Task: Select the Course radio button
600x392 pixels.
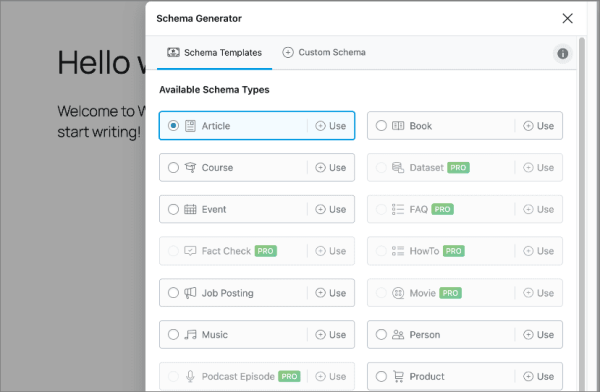Action: 173,168
